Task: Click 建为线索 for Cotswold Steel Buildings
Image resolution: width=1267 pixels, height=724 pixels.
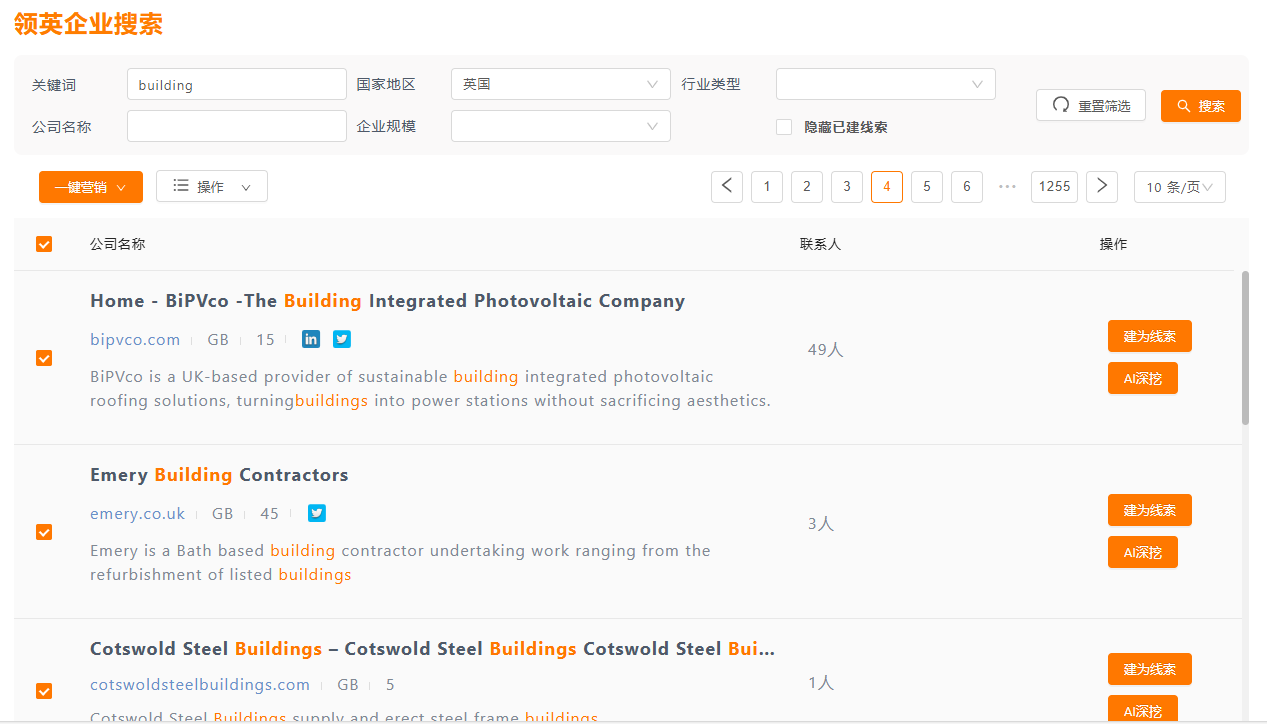Action: tap(1150, 669)
